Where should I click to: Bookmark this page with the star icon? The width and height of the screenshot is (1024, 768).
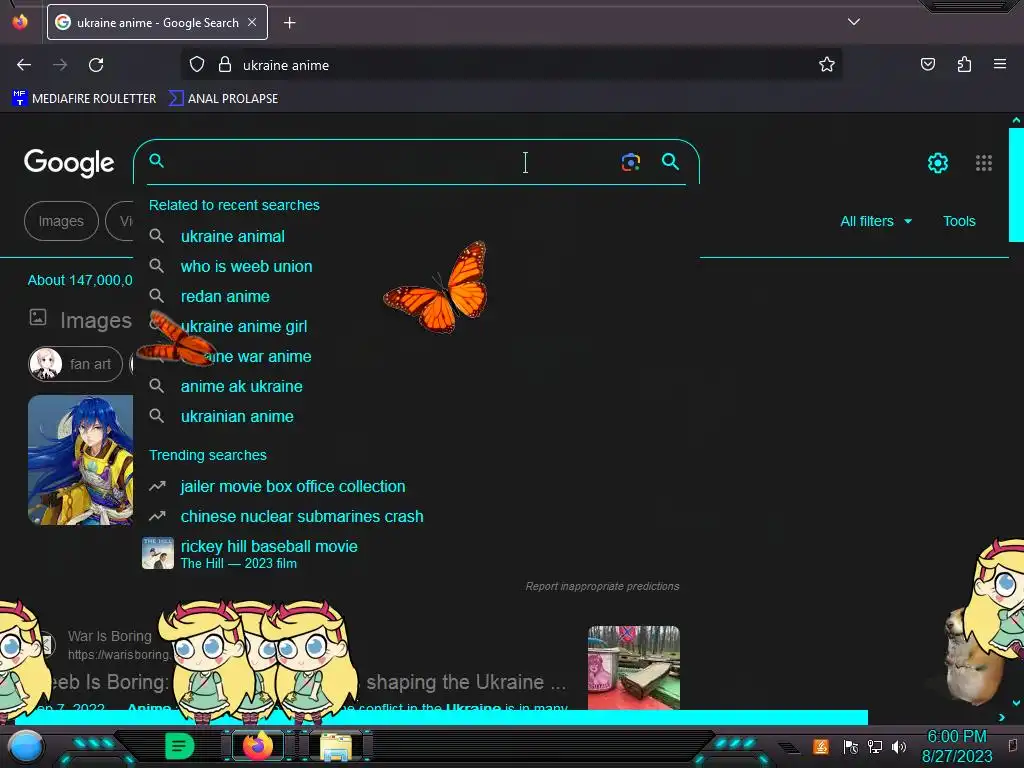tap(827, 65)
